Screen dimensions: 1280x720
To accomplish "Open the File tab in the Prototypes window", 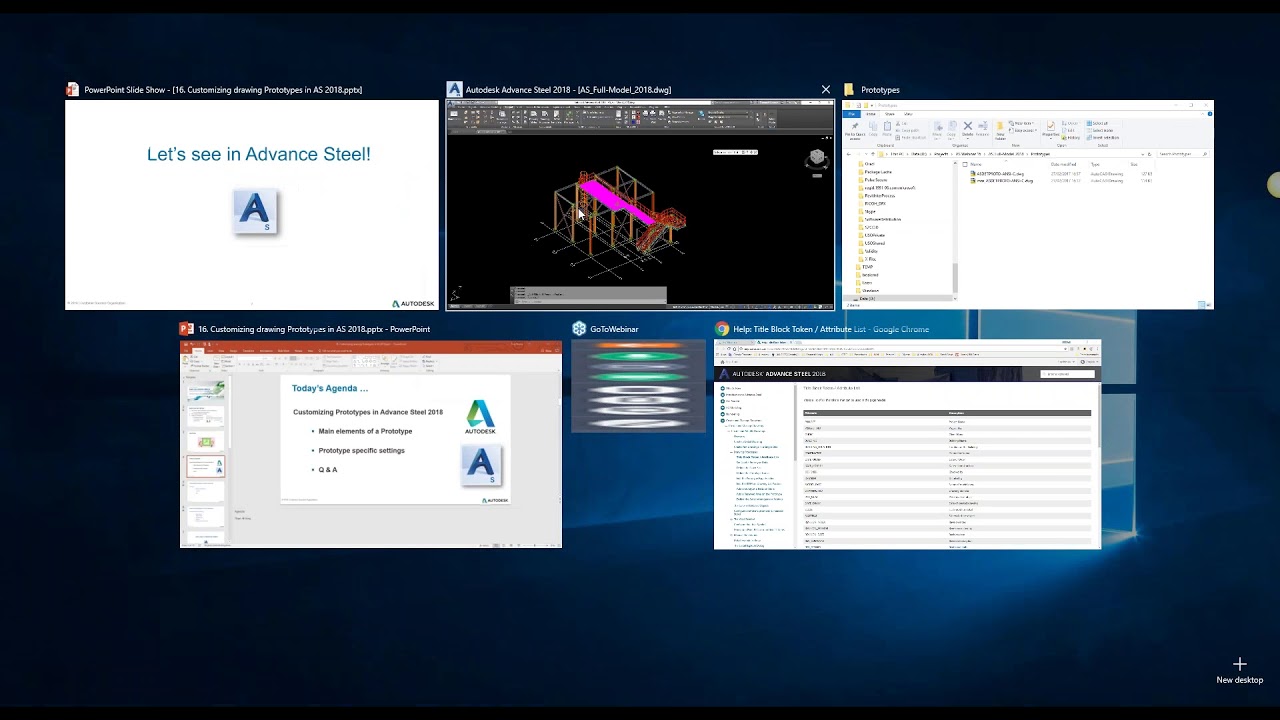I will click(851, 114).
